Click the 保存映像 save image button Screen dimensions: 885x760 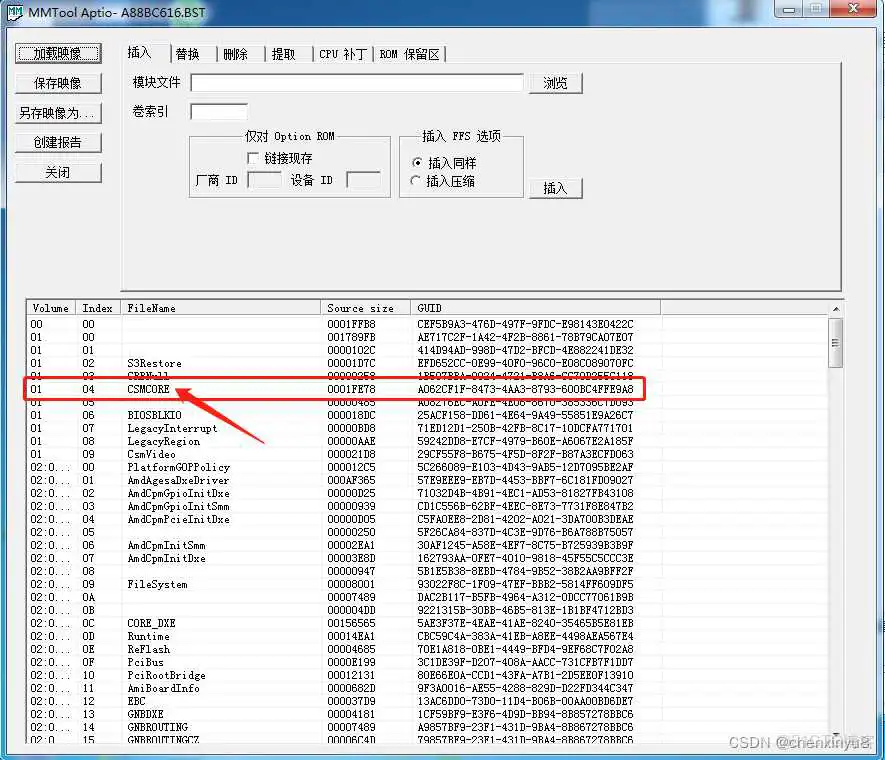point(57,82)
